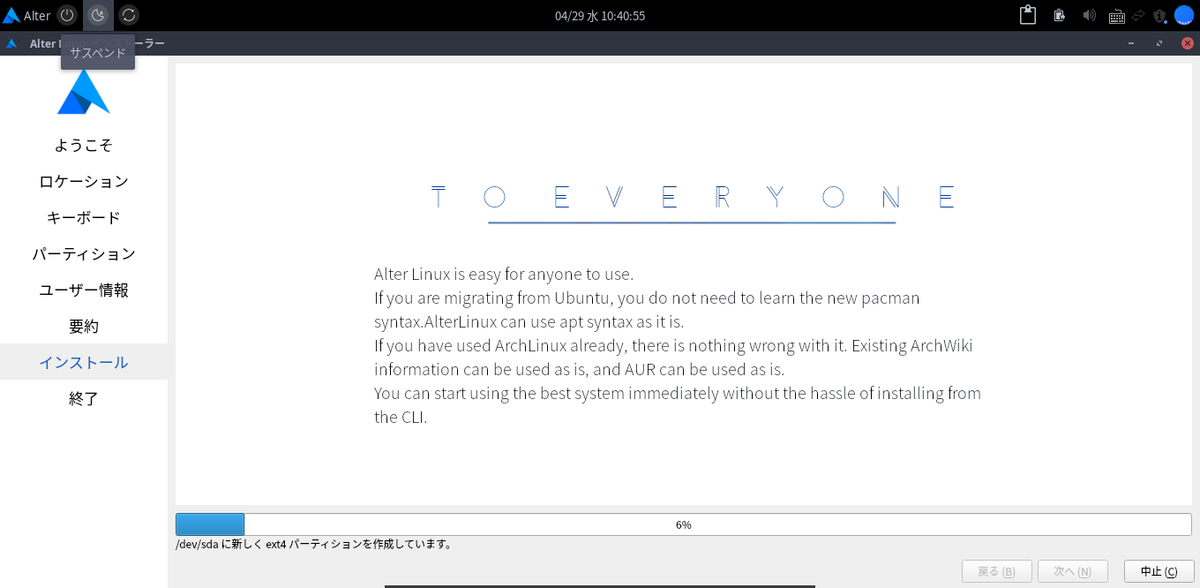The height and width of the screenshot is (588, 1200).
Task: Click the reboot circular arrows icon
Action: pyautogui.click(x=129, y=15)
